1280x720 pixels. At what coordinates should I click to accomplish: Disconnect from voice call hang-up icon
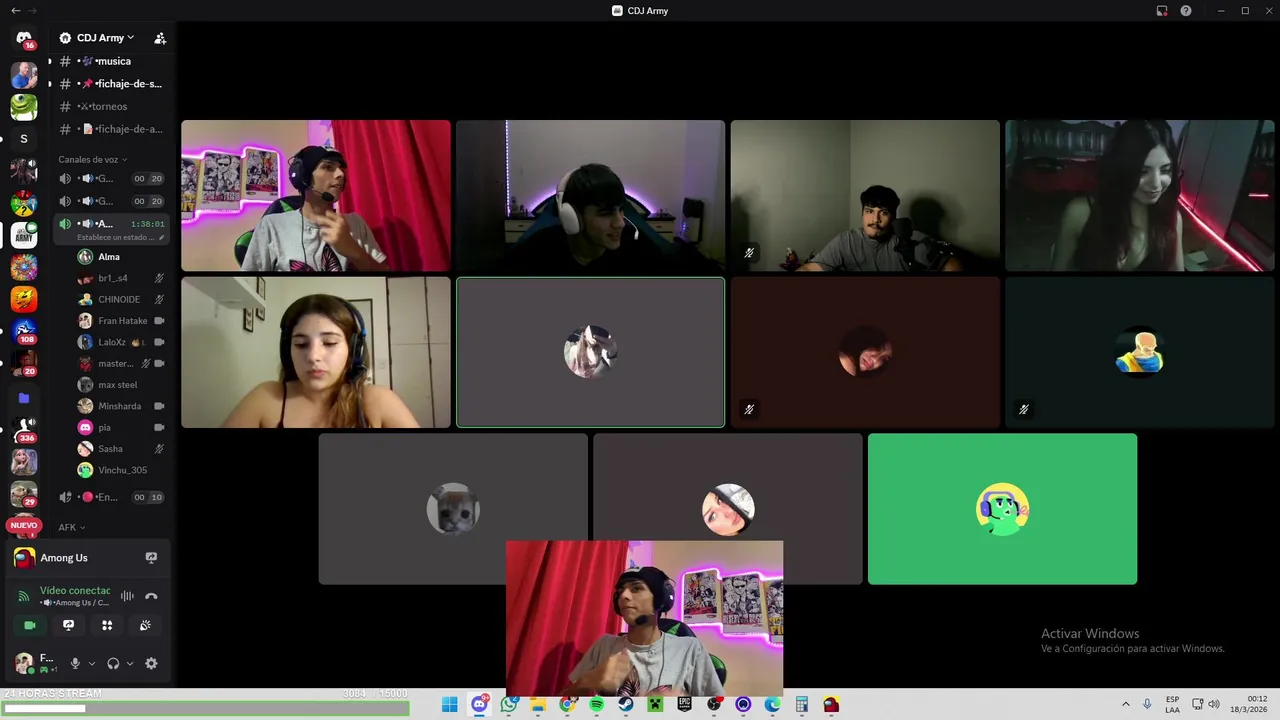[151, 596]
